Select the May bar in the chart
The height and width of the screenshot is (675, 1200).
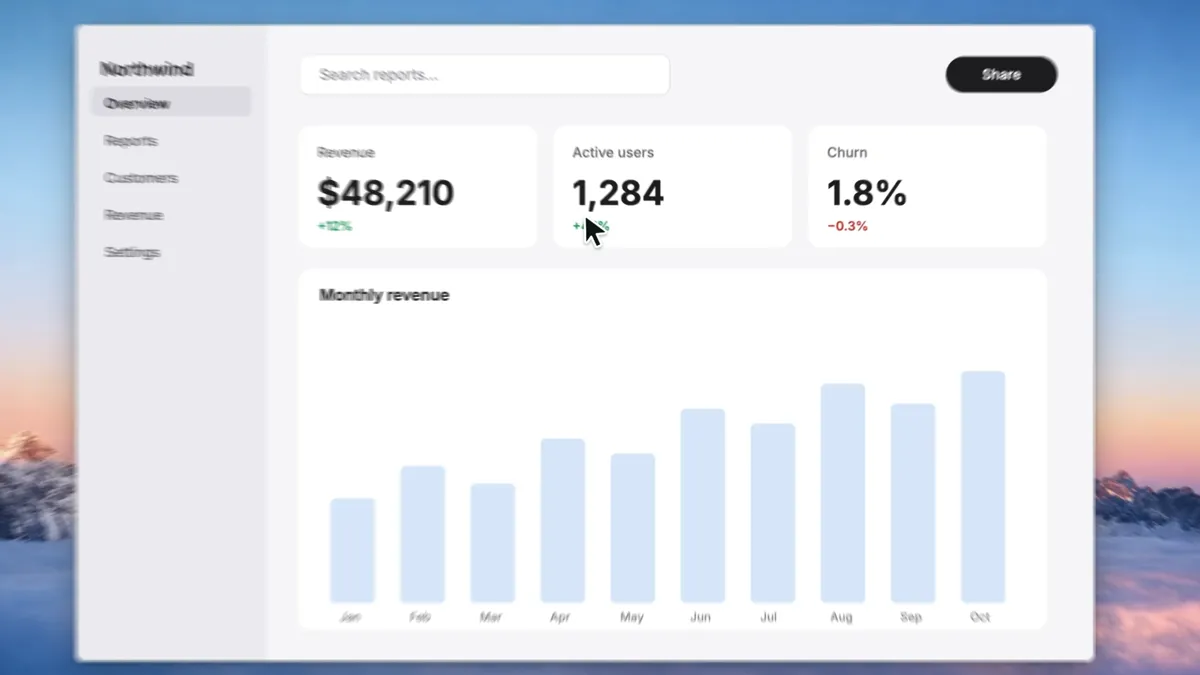633,528
